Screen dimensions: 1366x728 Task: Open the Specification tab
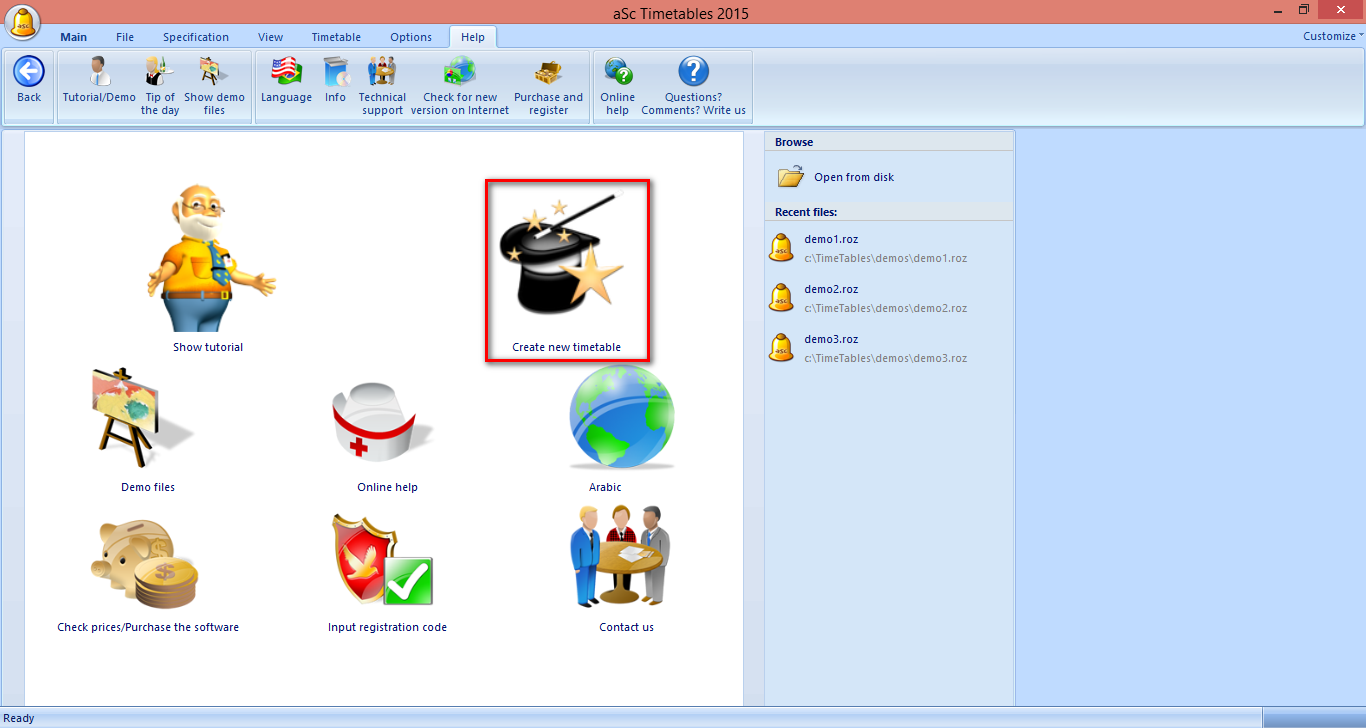tap(196, 37)
